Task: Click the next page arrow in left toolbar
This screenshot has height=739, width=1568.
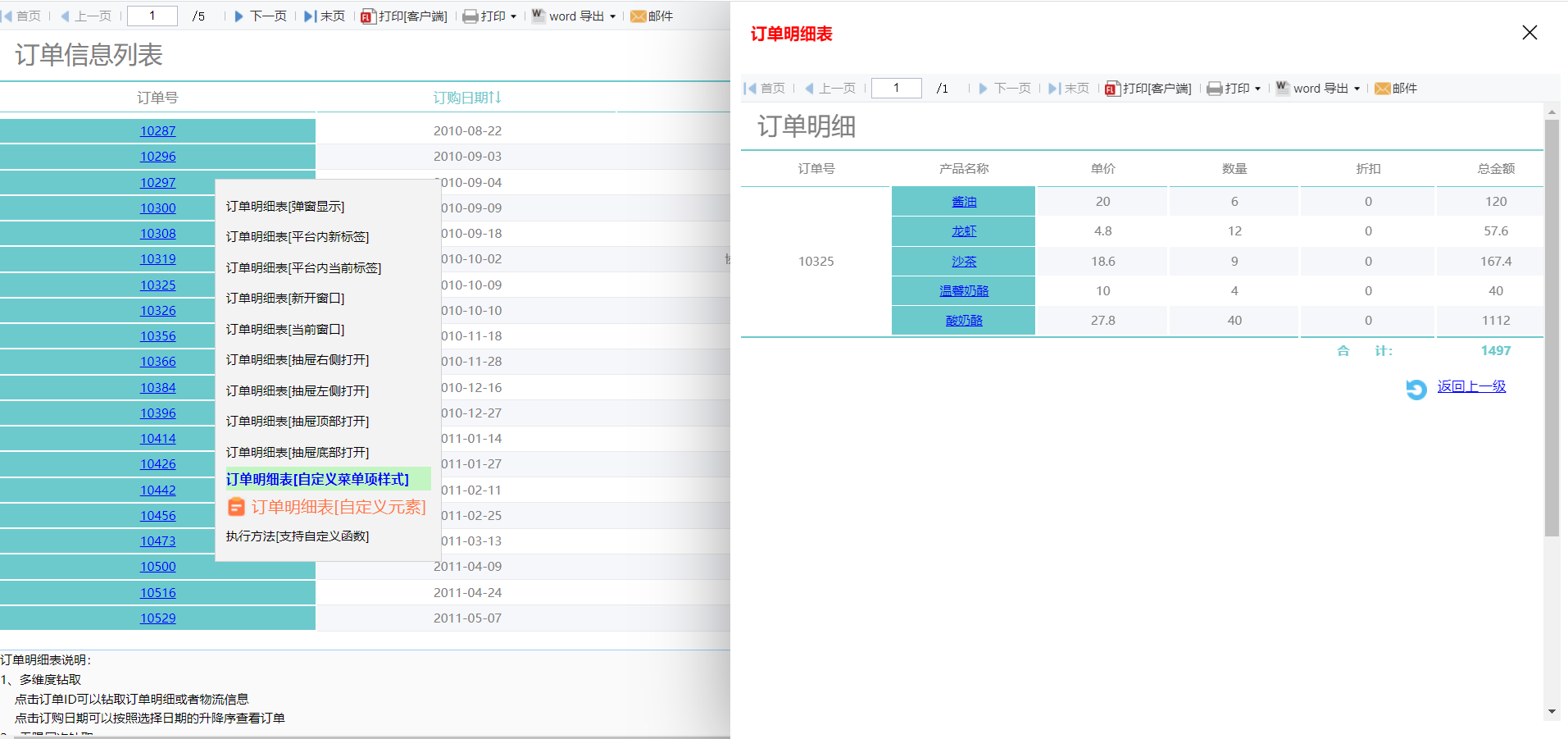Action: coord(239,16)
